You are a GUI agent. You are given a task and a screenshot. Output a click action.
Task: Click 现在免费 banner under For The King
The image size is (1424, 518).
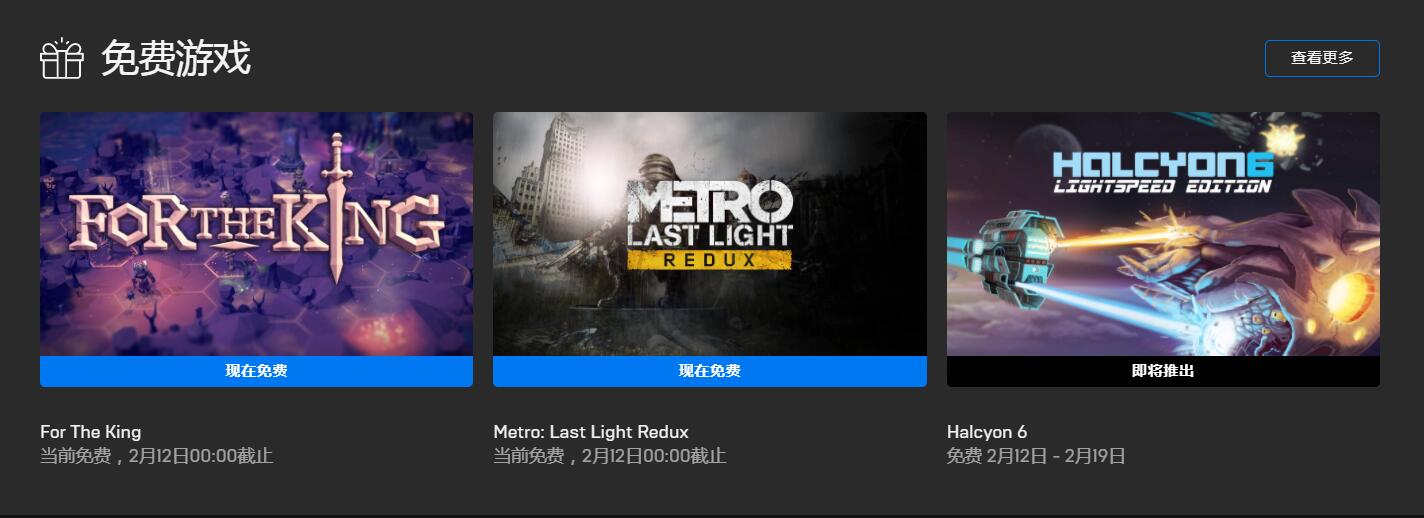point(256,371)
